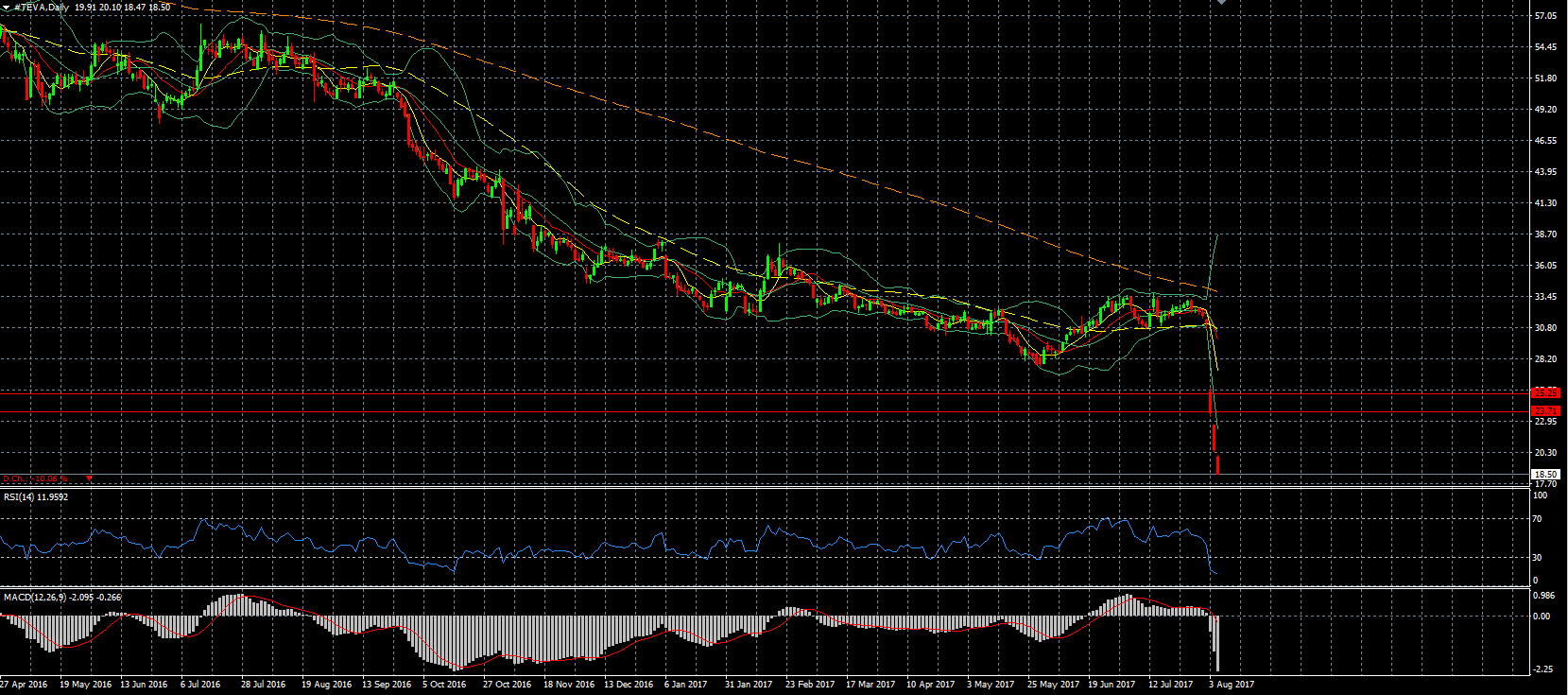
Task: Click the #TEVA,Daily symbol title
Action: (x=42, y=8)
